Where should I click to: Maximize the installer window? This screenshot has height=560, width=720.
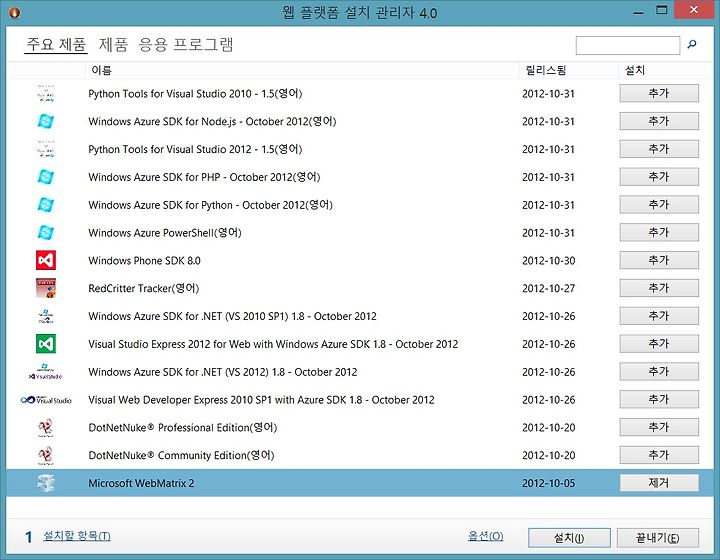[661, 10]
